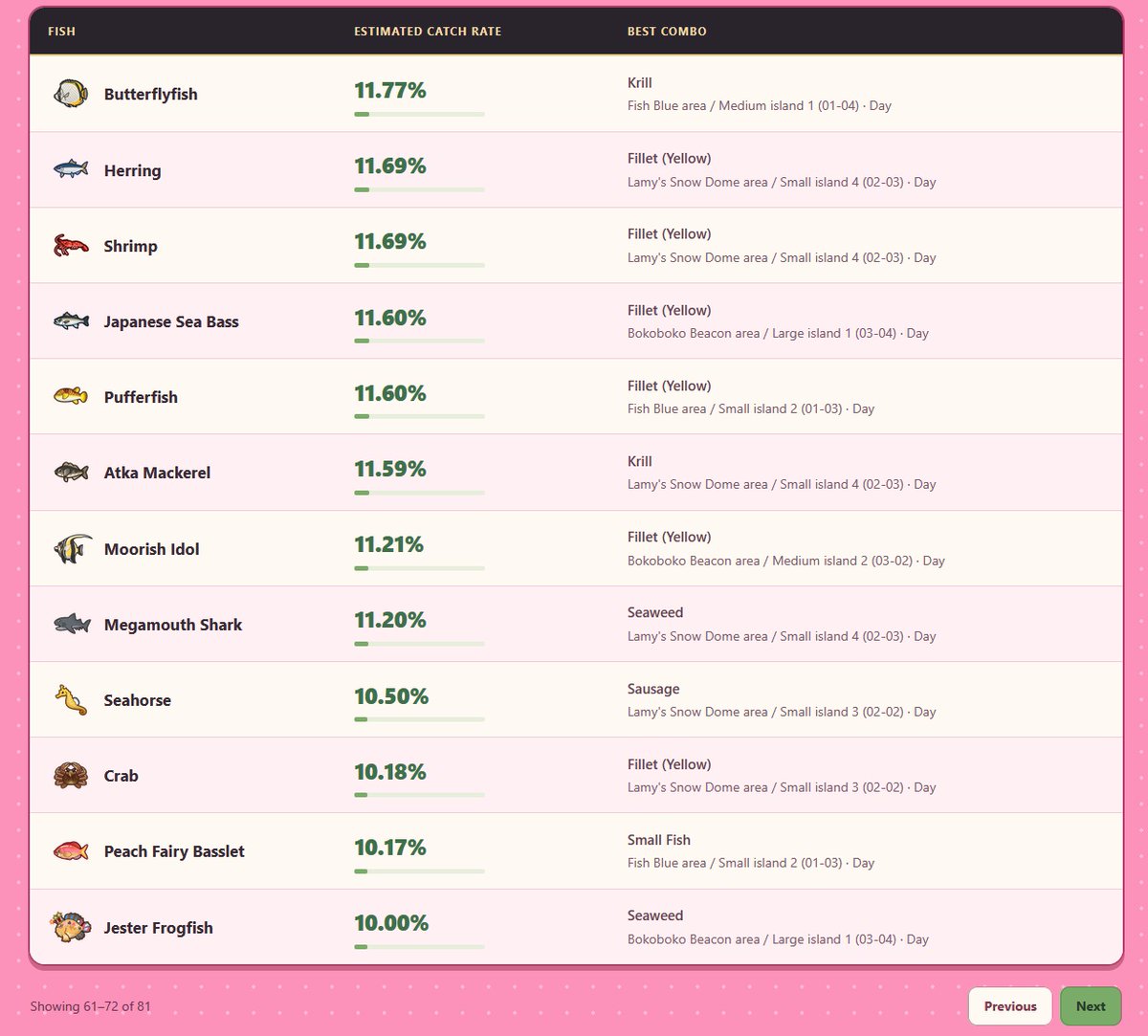Click the Jester Frogfish icon
Screen dimensions: 1148x1036
point(71,927)
